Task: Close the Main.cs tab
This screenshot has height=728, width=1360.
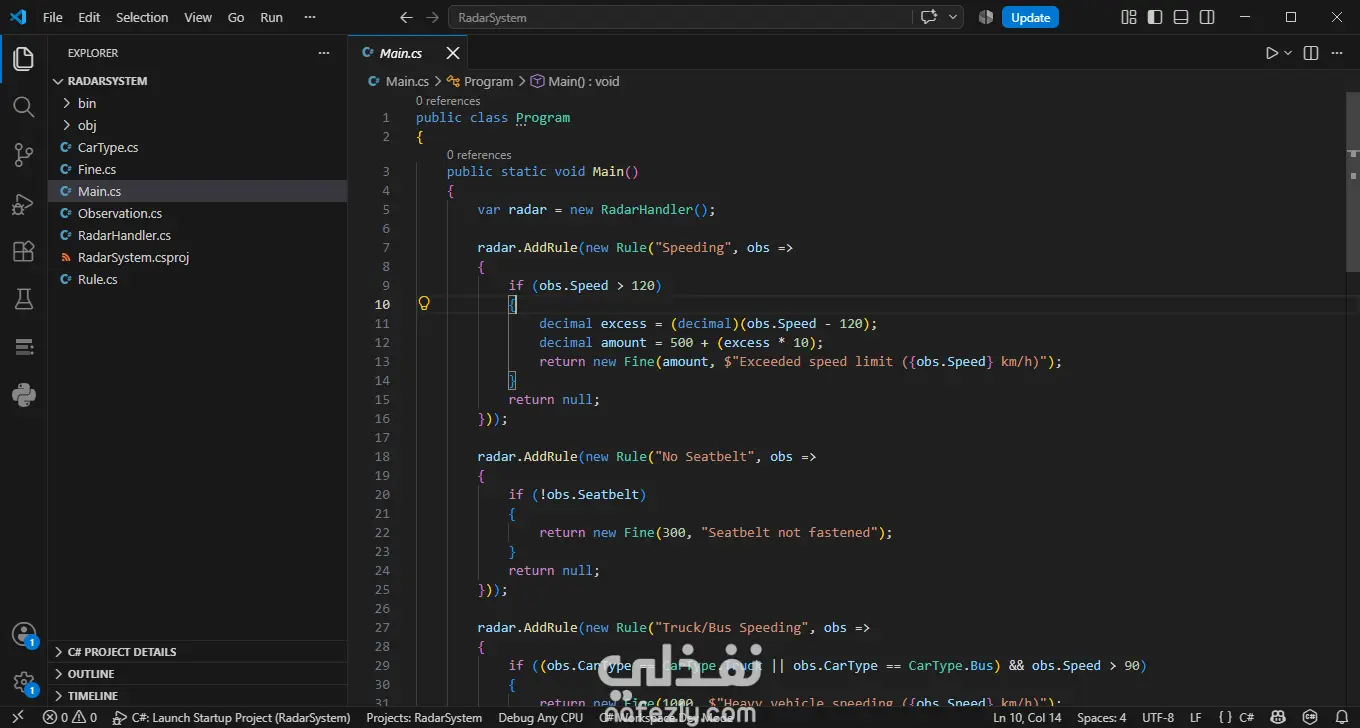Action: (x=453, y=53)
